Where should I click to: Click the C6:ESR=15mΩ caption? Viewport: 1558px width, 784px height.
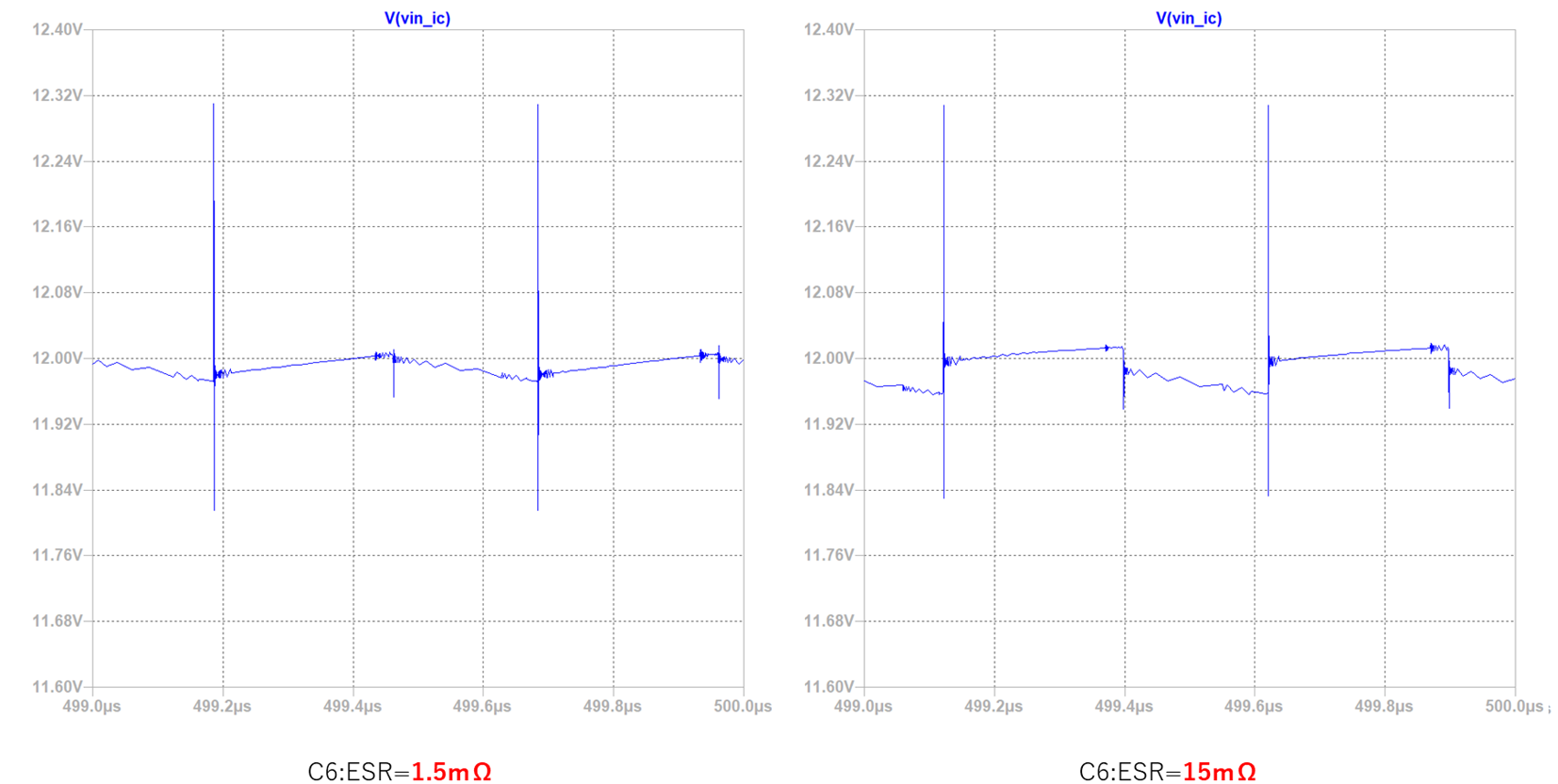(1167, 771)
